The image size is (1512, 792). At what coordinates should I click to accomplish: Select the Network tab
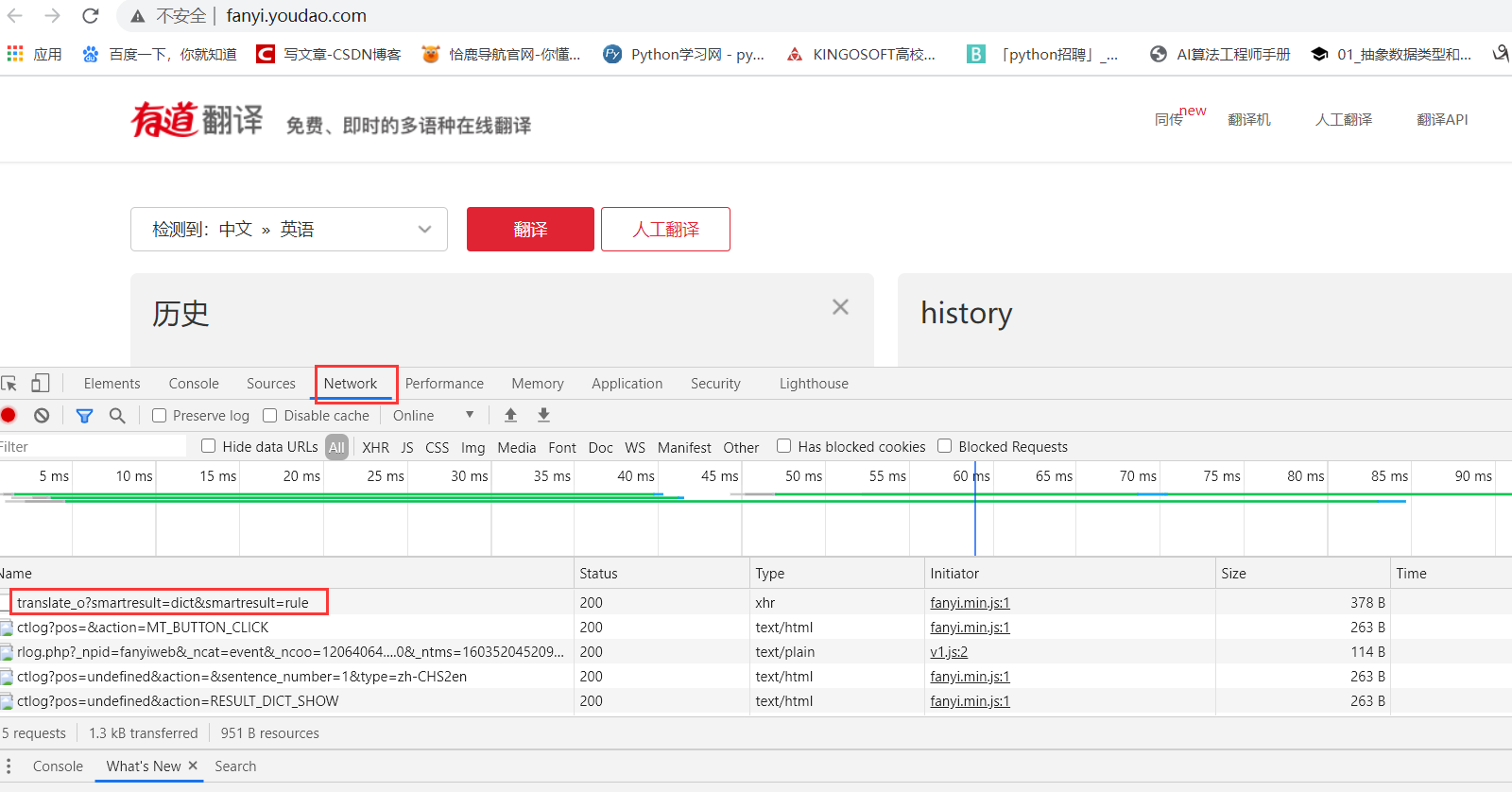point(351,383)
